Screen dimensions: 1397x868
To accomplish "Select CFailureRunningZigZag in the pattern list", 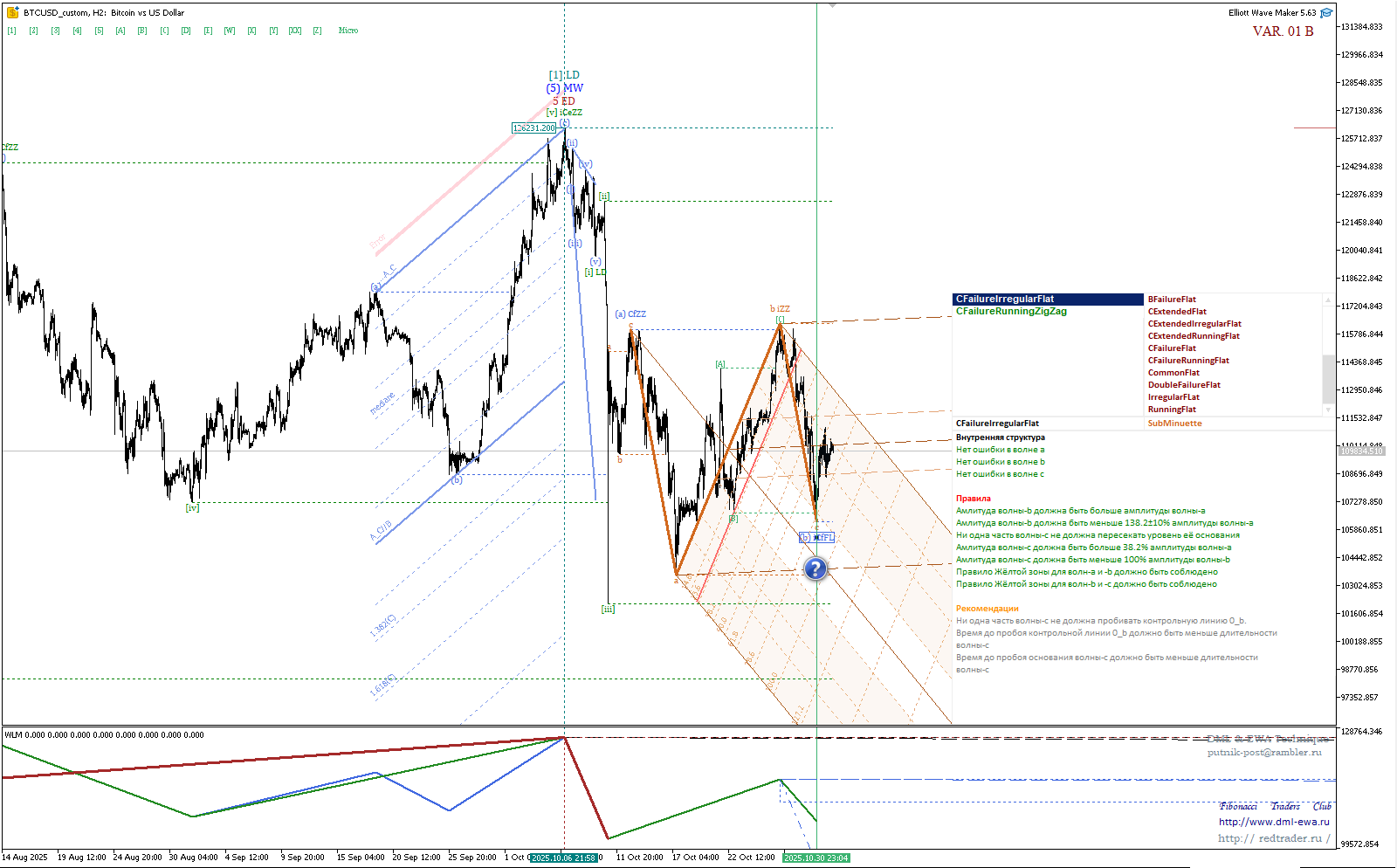I will coord(1011,312).
